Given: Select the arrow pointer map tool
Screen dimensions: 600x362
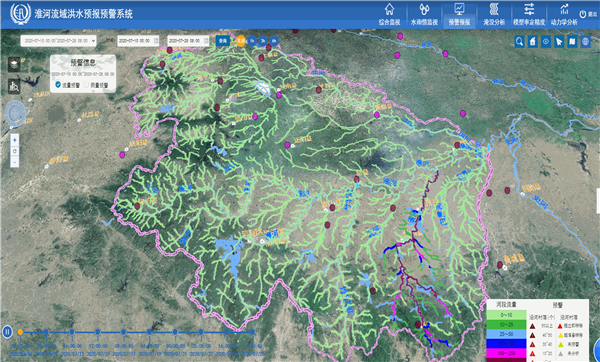Looking at the screenshot, I should tap(559, 41).
